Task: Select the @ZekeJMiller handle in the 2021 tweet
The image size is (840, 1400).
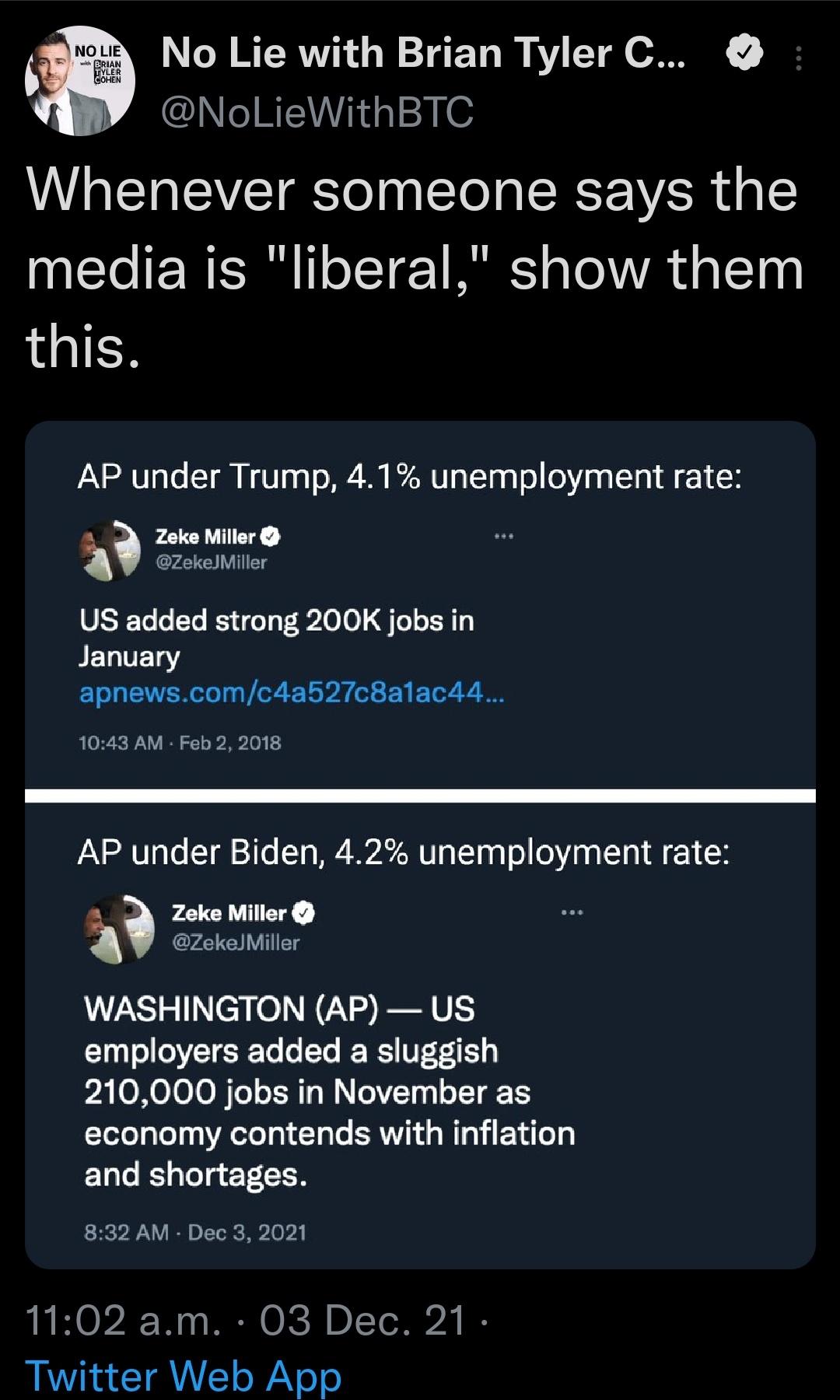Action: pos(235,943)
